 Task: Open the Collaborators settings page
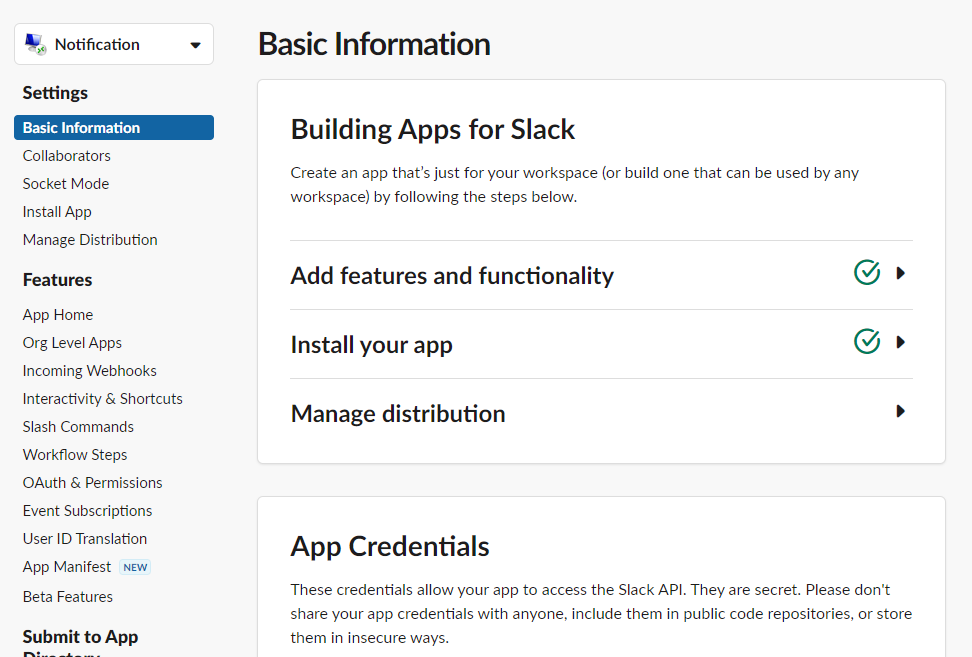point(67,156)
